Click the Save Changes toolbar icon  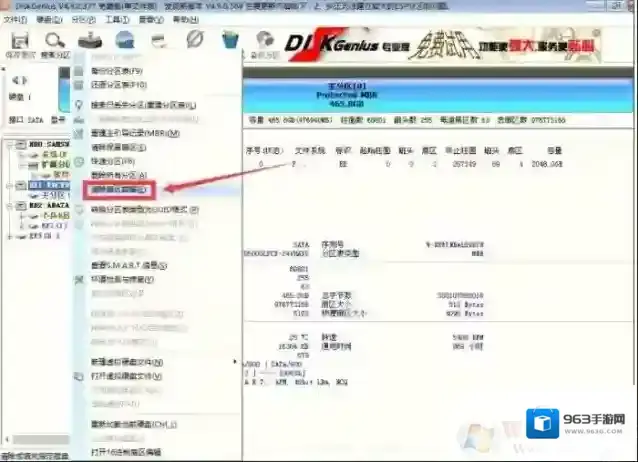pos(19,41)
